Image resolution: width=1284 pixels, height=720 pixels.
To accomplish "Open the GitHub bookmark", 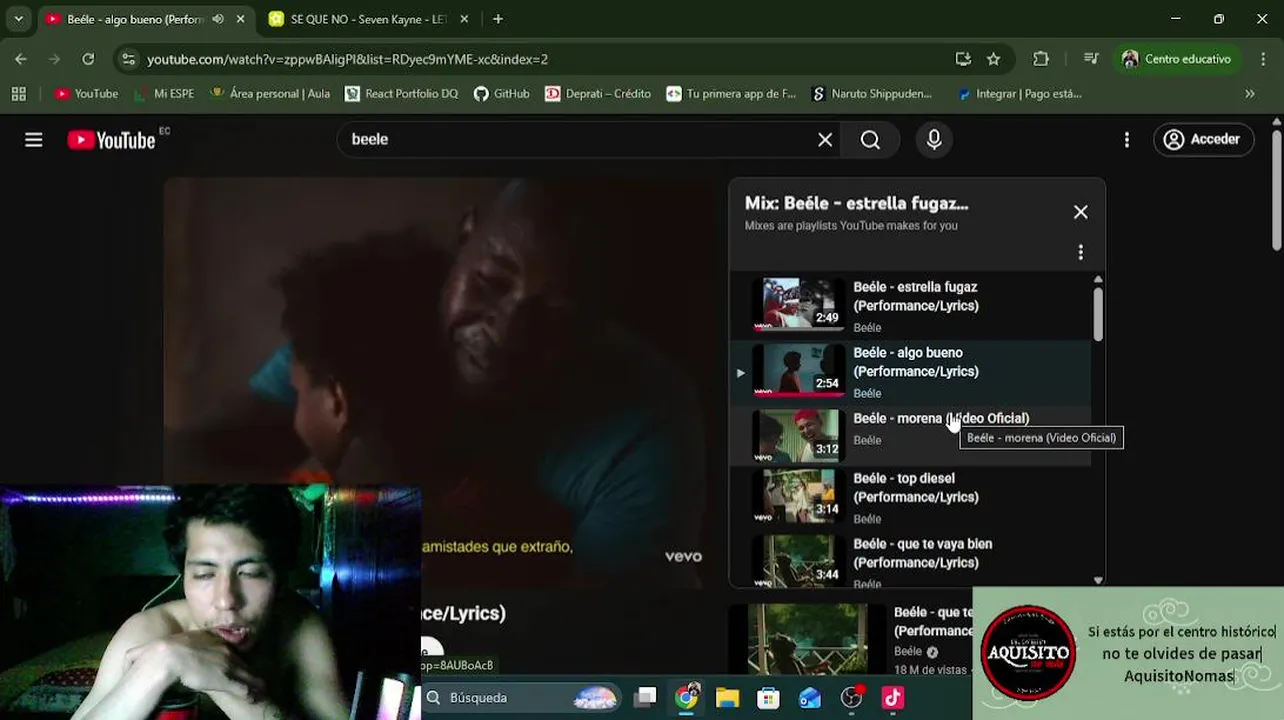I will pos(501,94).
